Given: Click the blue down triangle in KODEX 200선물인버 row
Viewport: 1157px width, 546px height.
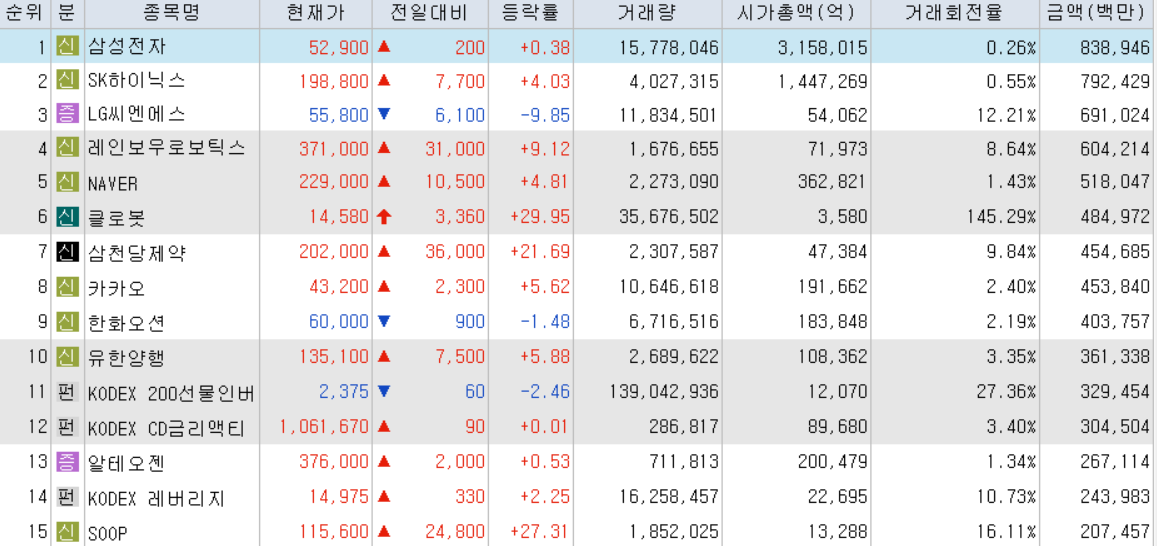Looking at the screenshot, I should pyautogui.click(x=384, y=392).
